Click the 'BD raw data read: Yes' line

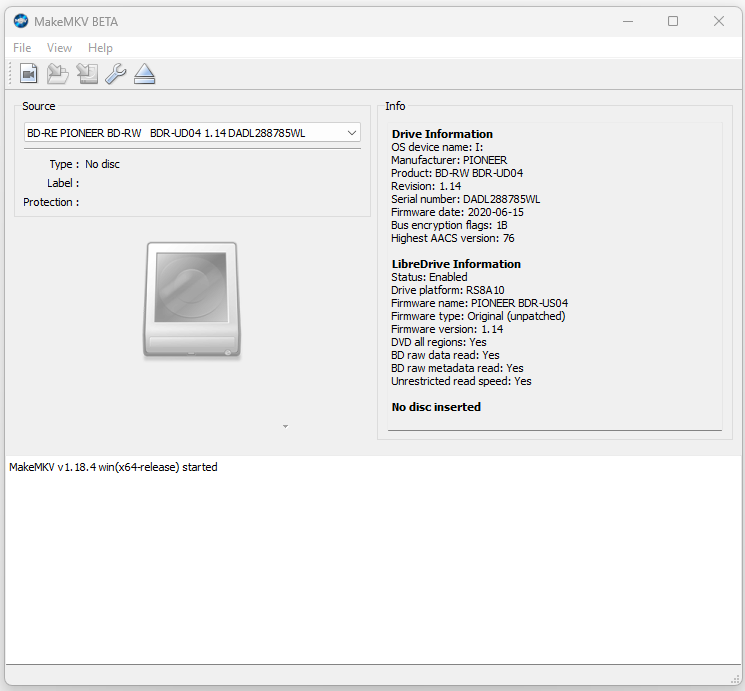pyautogui.click(x=445, y=355)
